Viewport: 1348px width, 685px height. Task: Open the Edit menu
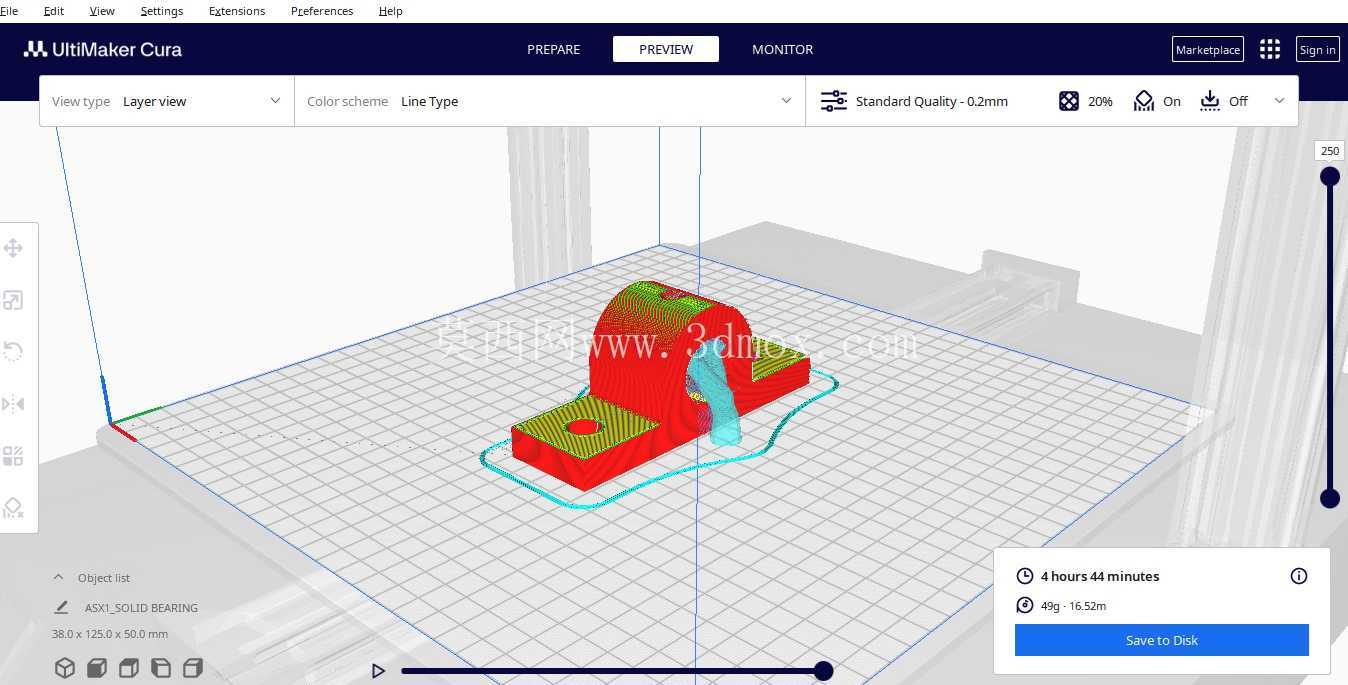54,11
